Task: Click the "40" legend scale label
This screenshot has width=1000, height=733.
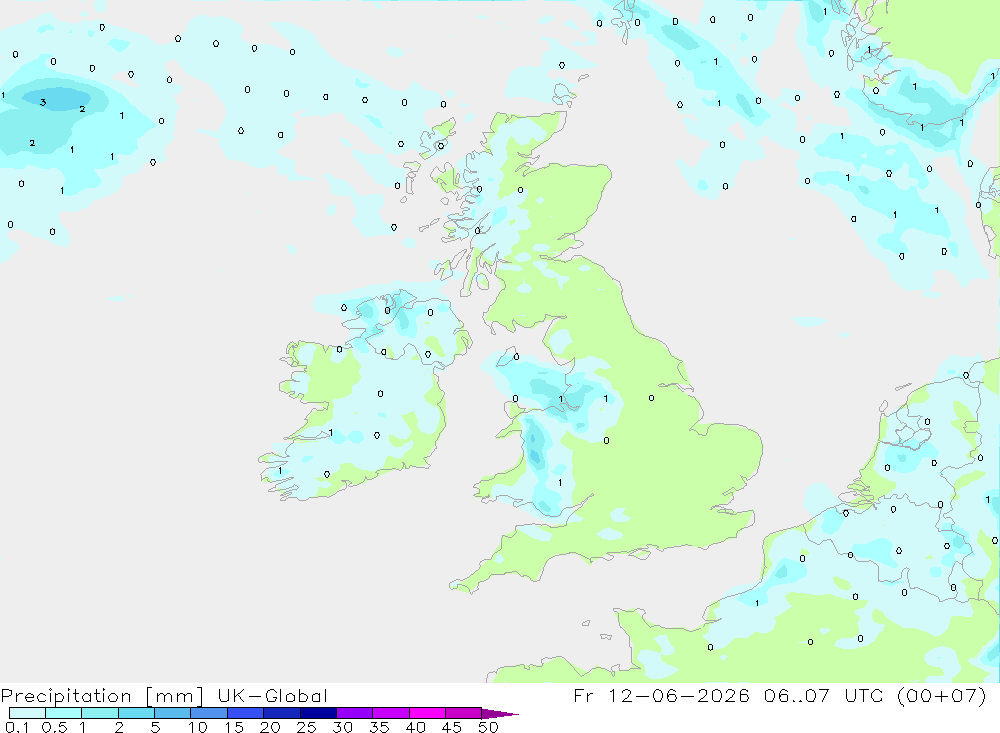Action: point(416,727)
